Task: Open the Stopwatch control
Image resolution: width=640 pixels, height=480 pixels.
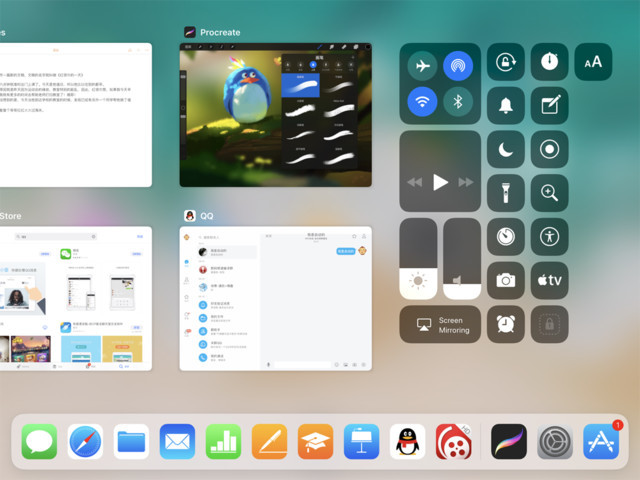Action: point(549,62)
